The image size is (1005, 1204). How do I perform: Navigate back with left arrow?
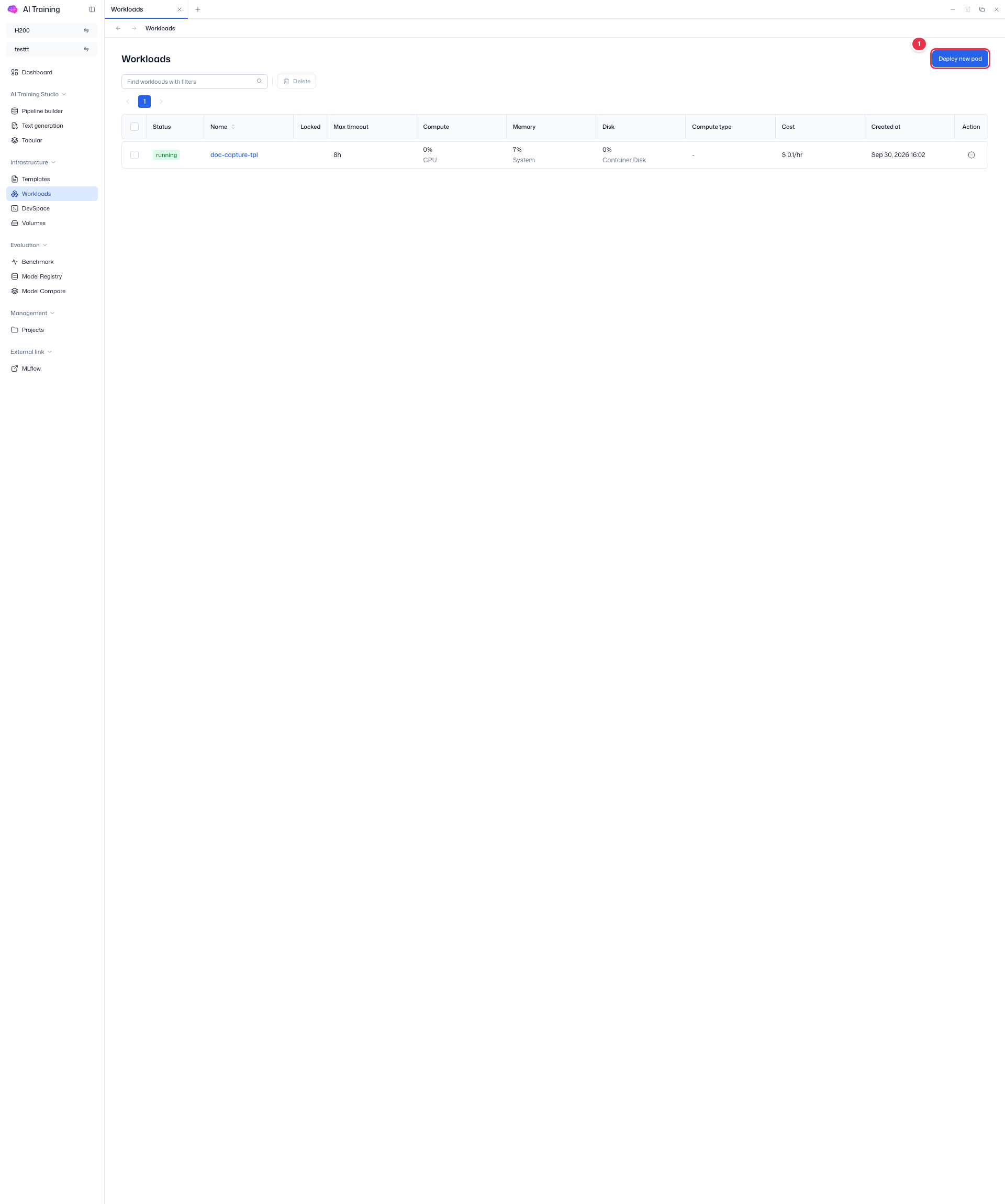click(x=118, y=28)
